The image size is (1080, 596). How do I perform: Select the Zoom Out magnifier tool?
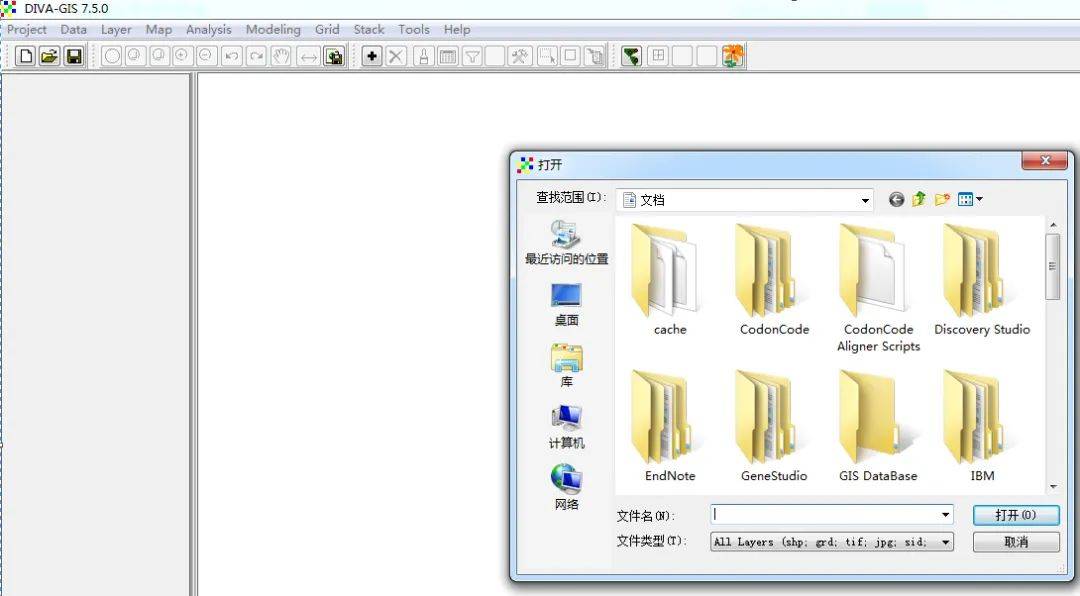point(205,56)
